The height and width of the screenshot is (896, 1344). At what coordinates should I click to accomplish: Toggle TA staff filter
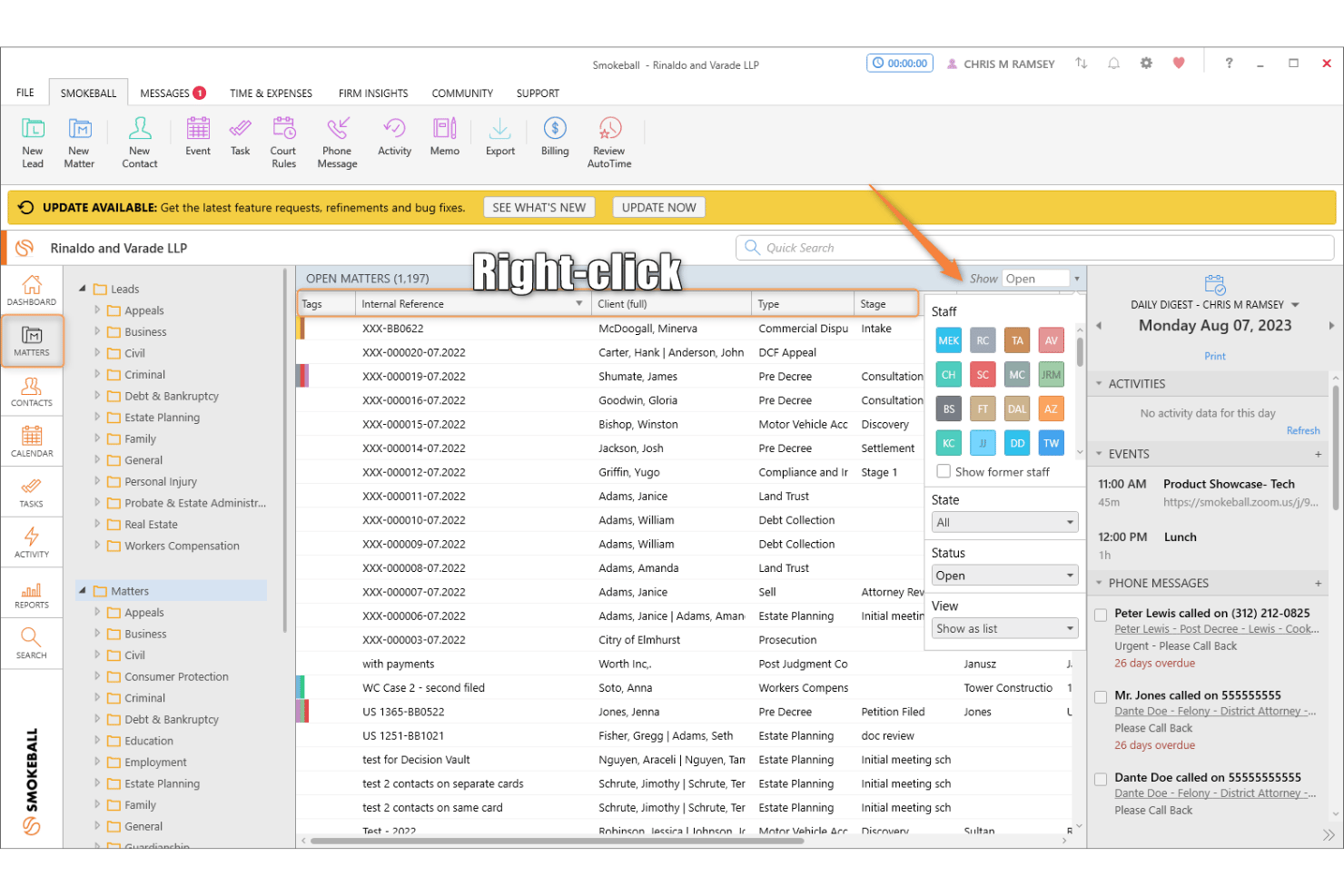(x=1017, y=340)
